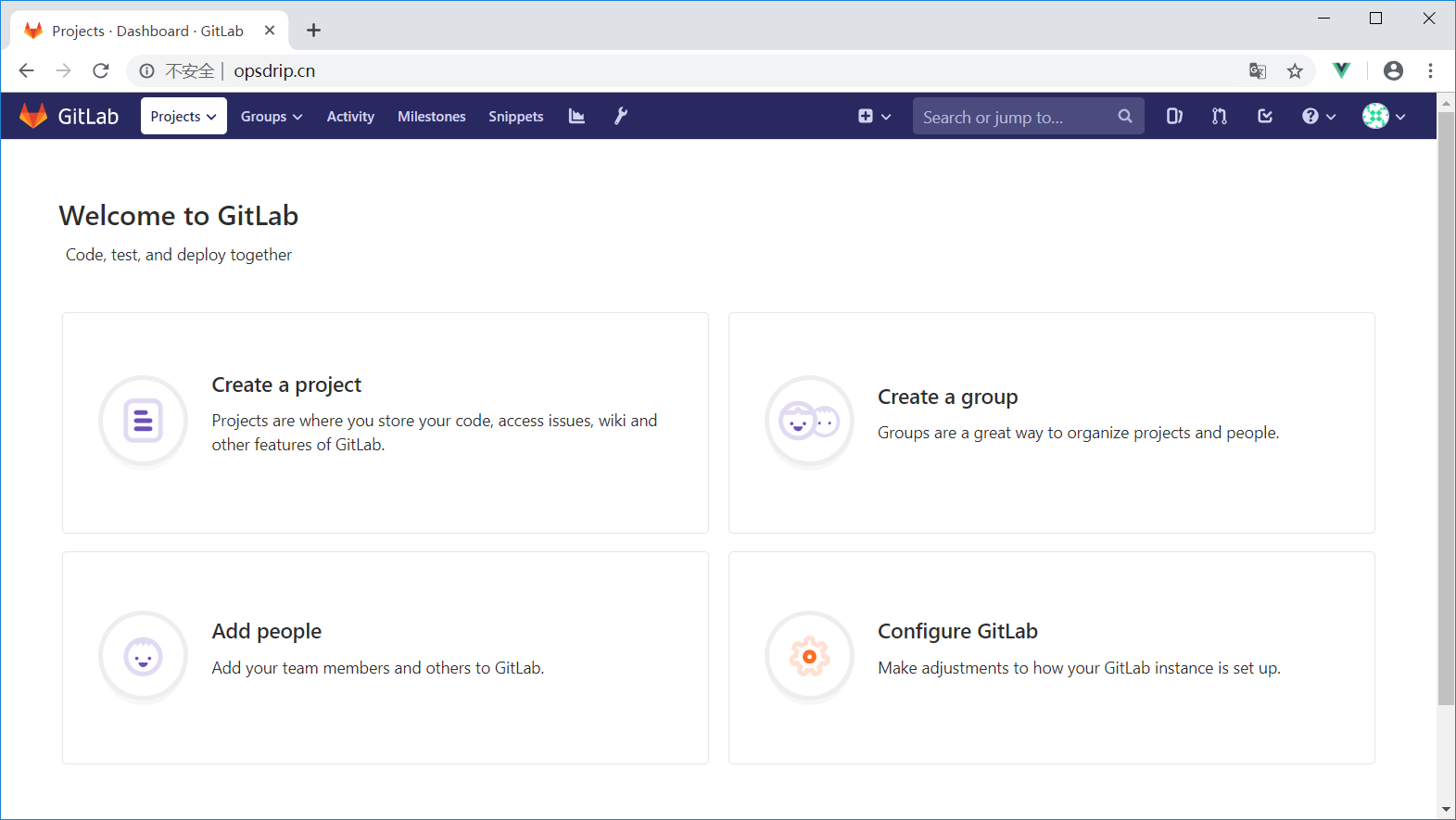Click the Add people heading
This screenshot has height=820, width=1456.
[x=267, y=631]
